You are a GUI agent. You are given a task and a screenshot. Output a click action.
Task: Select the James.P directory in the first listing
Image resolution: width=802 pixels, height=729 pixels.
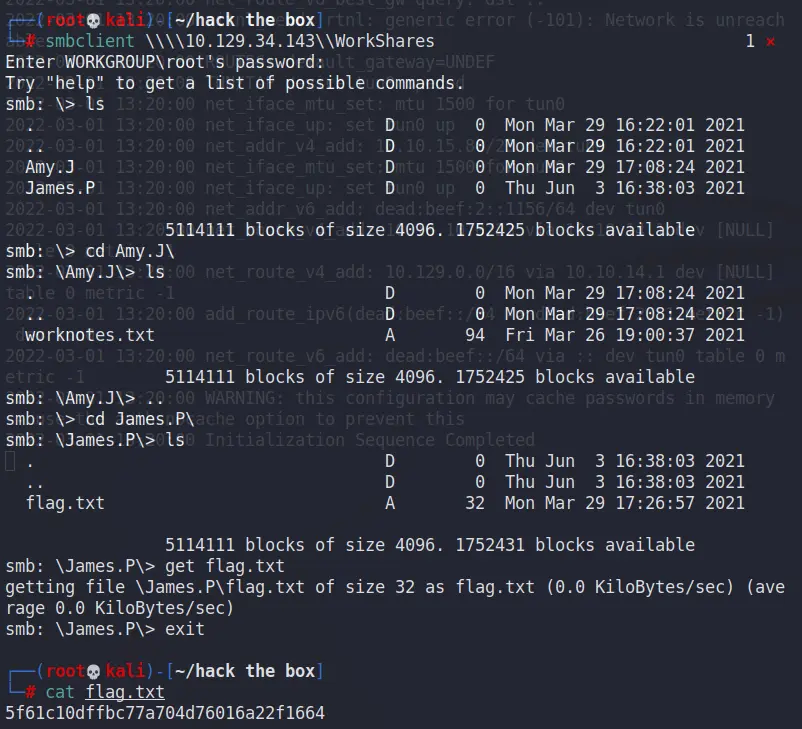(x=60, y=188)
